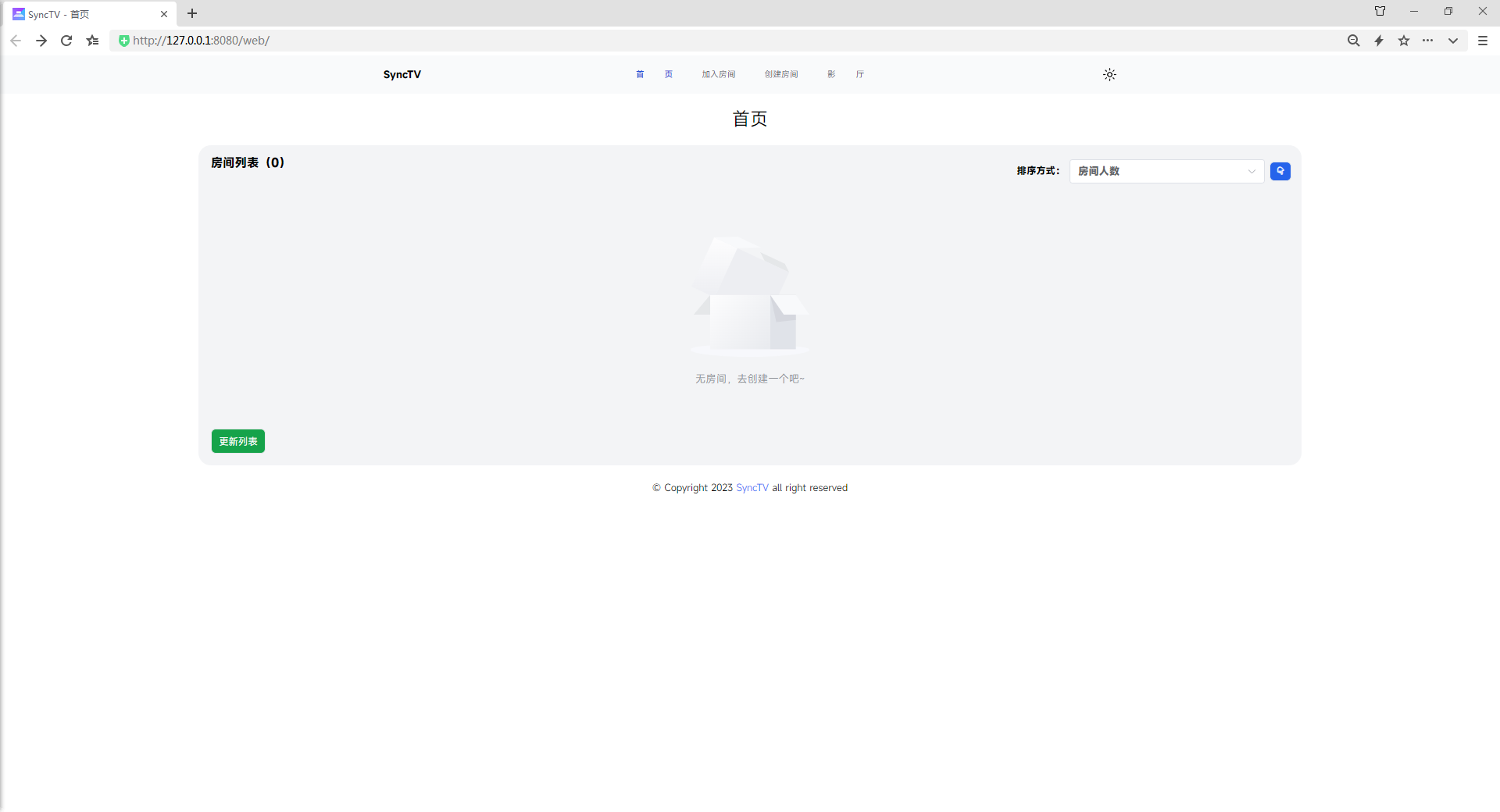Select the 首页 navigation item

click(654, 75)
